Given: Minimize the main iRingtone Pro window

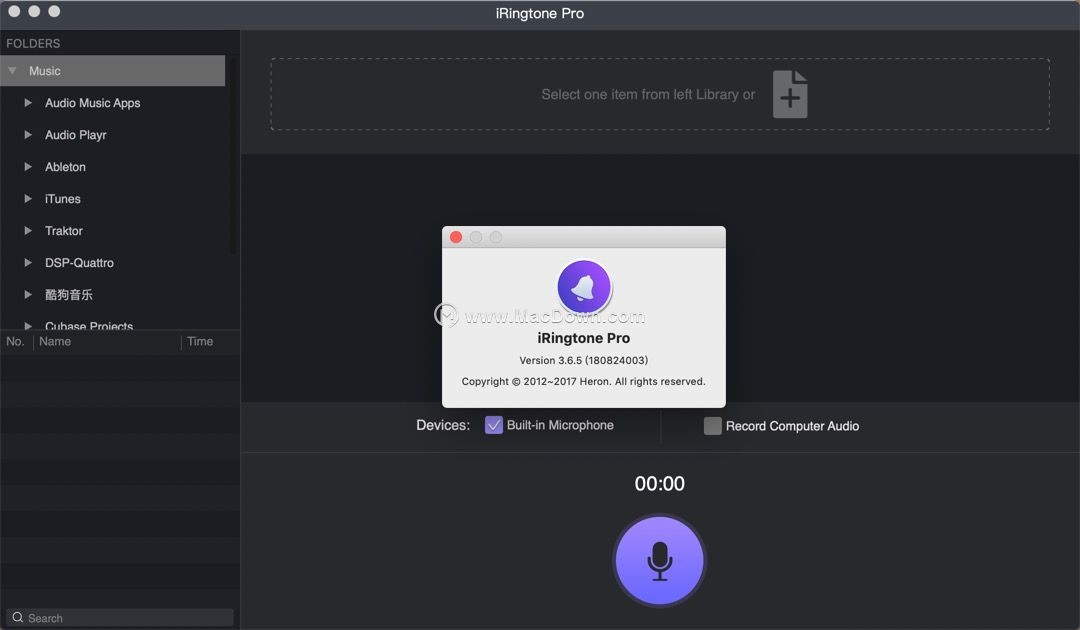Looking at the screenshot, I should click(x=34, y=11).
